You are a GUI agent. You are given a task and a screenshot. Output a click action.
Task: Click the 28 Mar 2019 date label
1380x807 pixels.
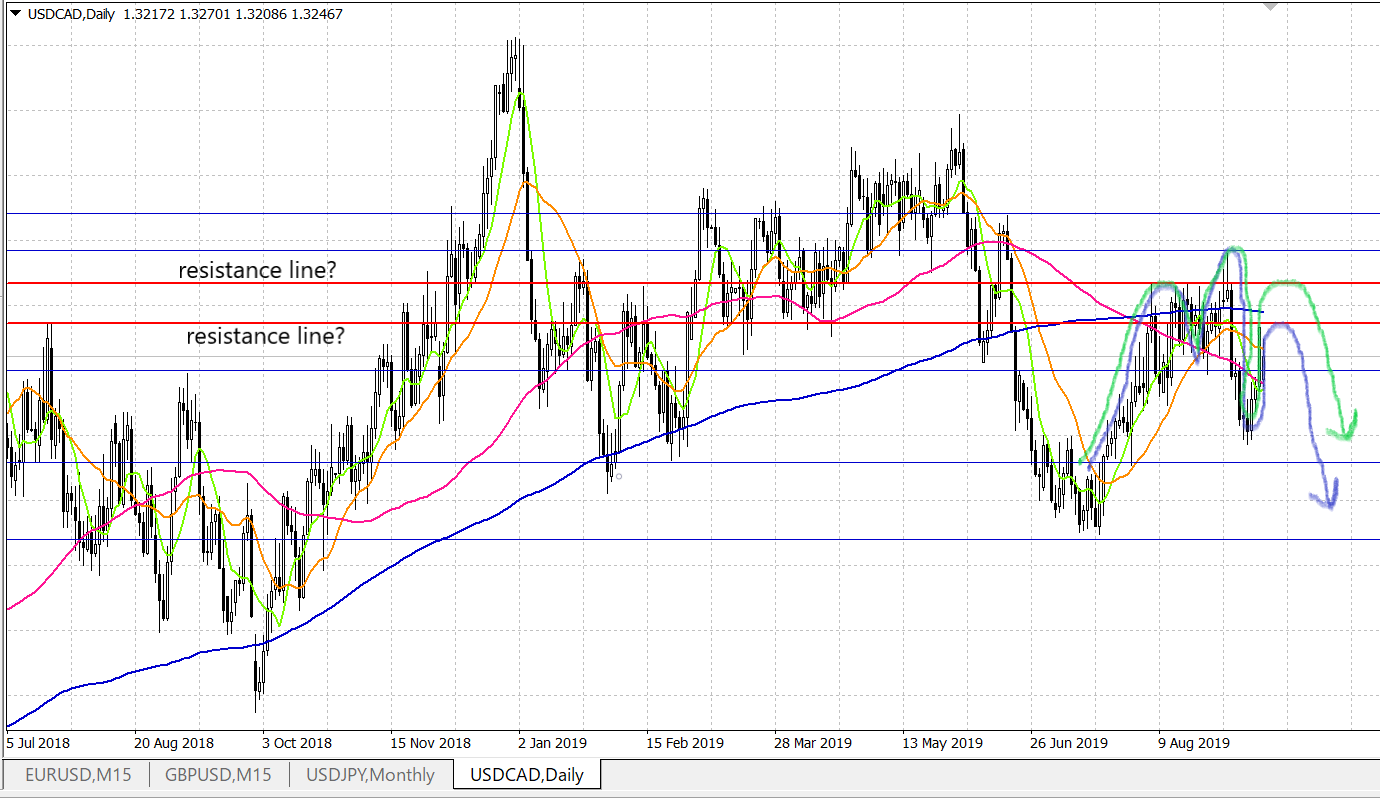(813, 743)
